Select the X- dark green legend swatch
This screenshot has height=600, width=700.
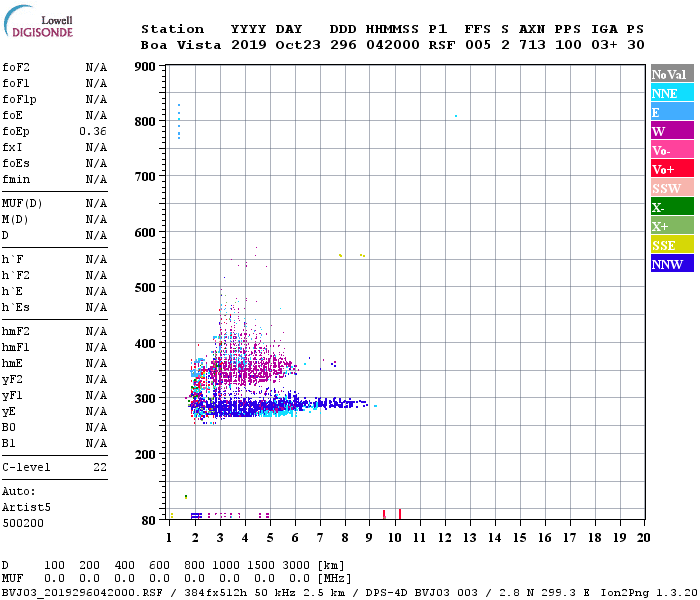coord(672,207)
